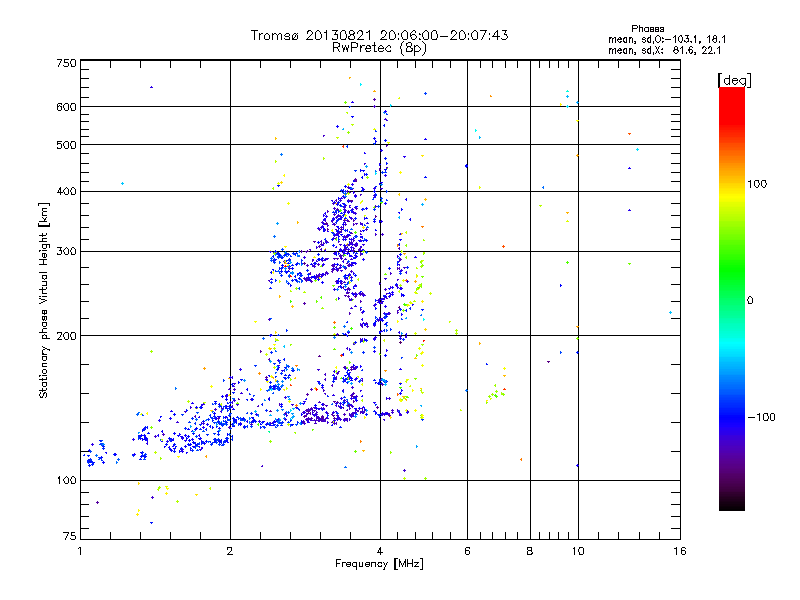The image size is (800, 600).
Task: Click the y-axis tick label '600'
Action: click(67, 107)
